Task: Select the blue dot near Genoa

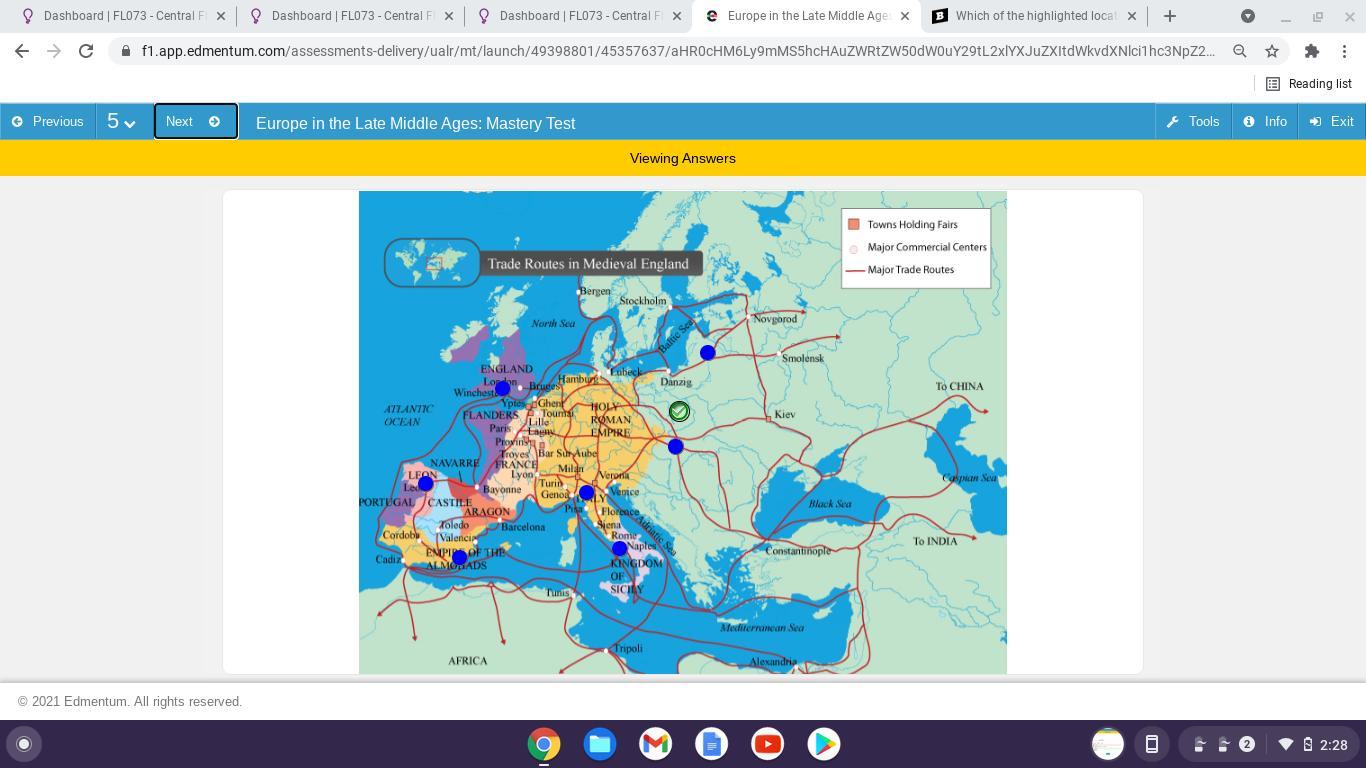Action: 587,493
